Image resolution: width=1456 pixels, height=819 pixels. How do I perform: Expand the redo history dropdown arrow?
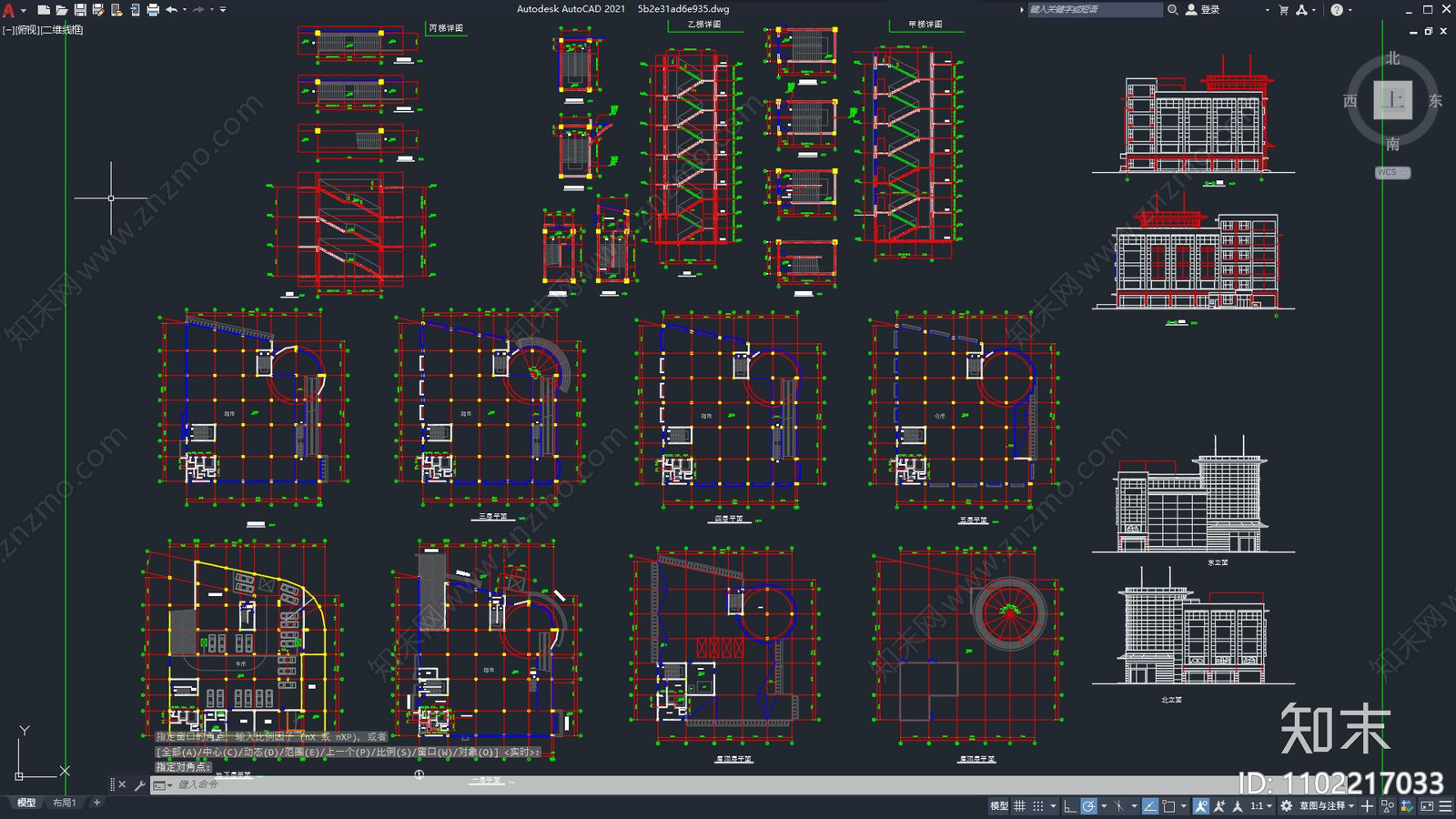click(212, 9)
